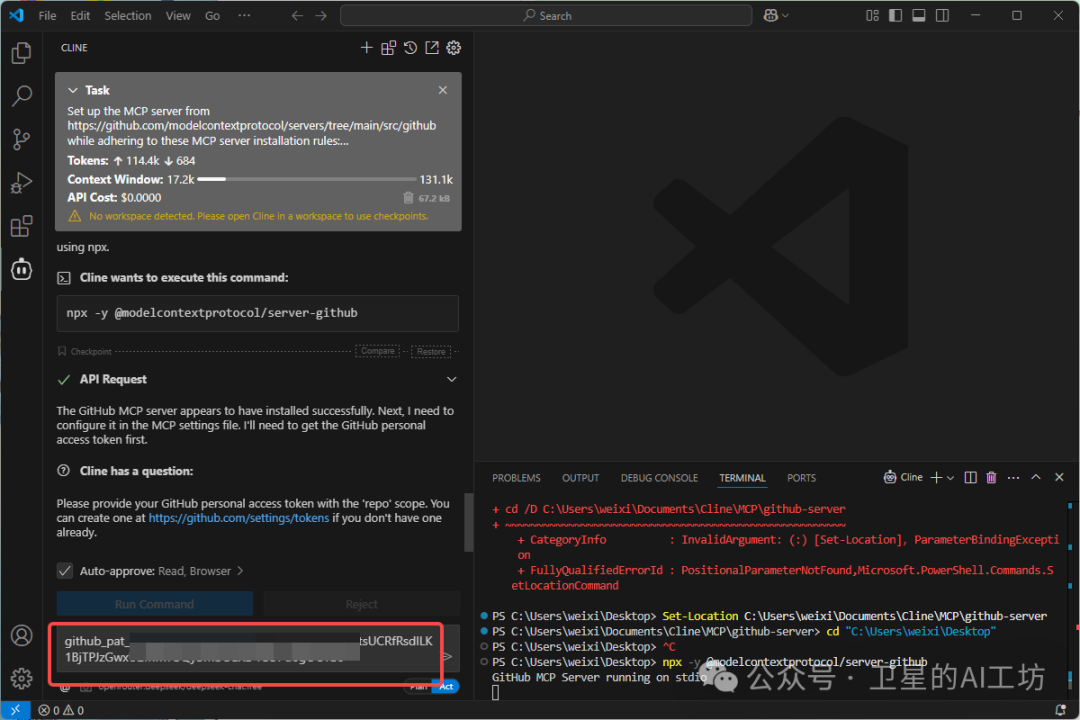
Task: Open the Run and Debug view
Action: click(21, 183)
